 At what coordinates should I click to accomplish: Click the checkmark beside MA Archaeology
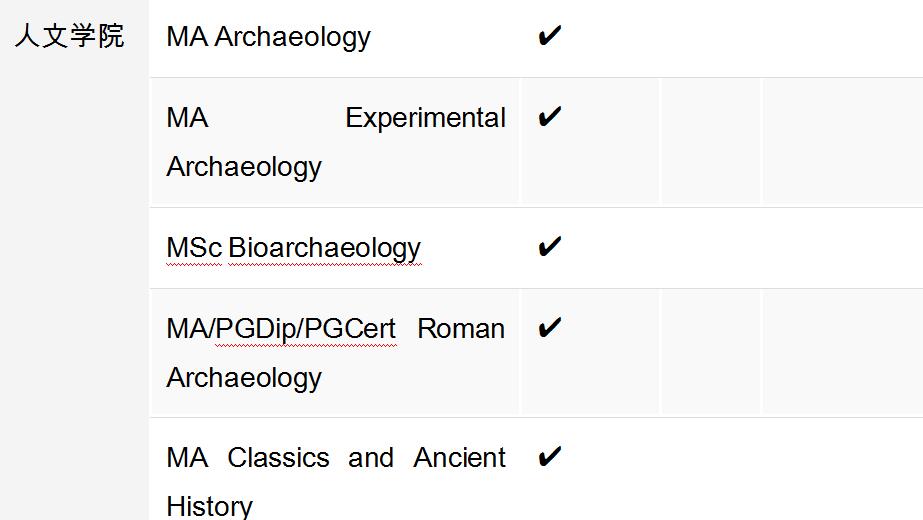(x=550, y=36)
